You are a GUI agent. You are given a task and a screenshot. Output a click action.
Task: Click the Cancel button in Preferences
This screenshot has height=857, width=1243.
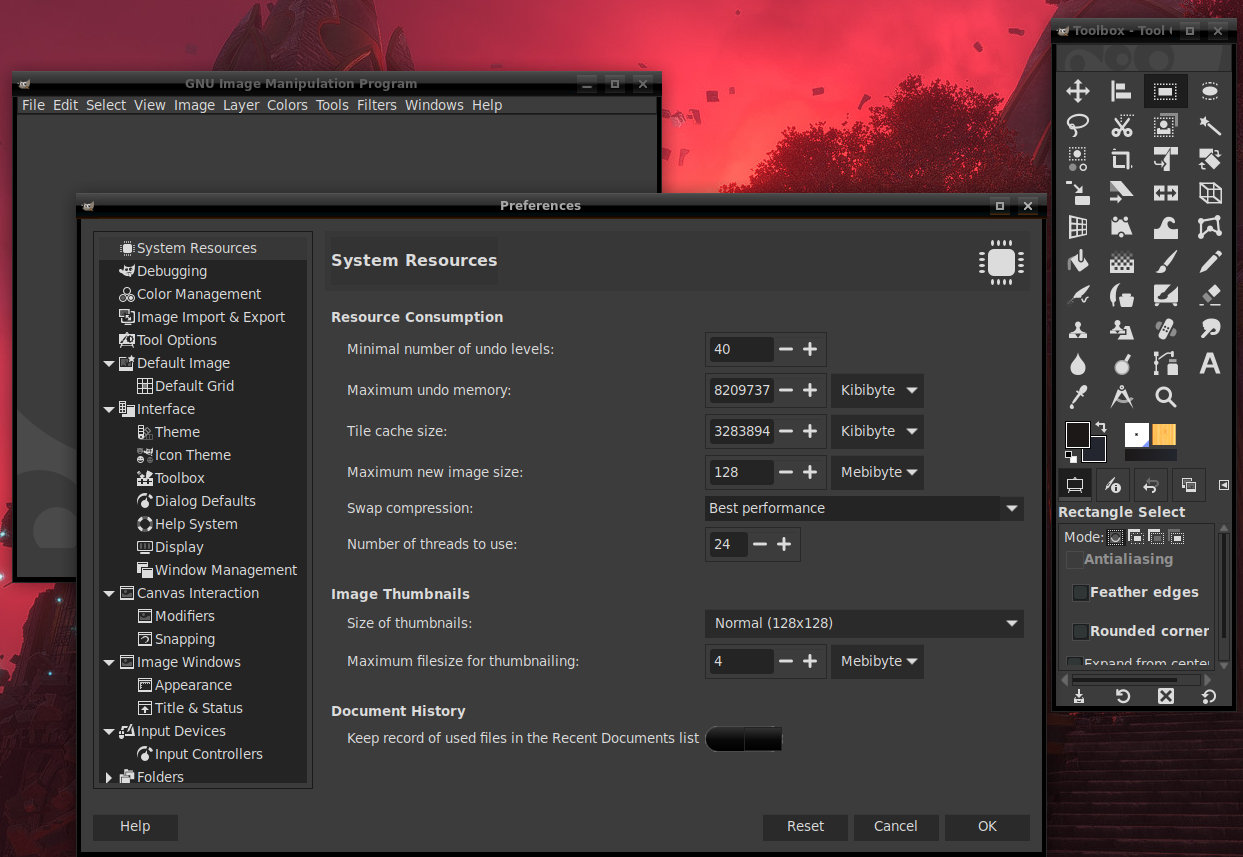tap(895, 826)
